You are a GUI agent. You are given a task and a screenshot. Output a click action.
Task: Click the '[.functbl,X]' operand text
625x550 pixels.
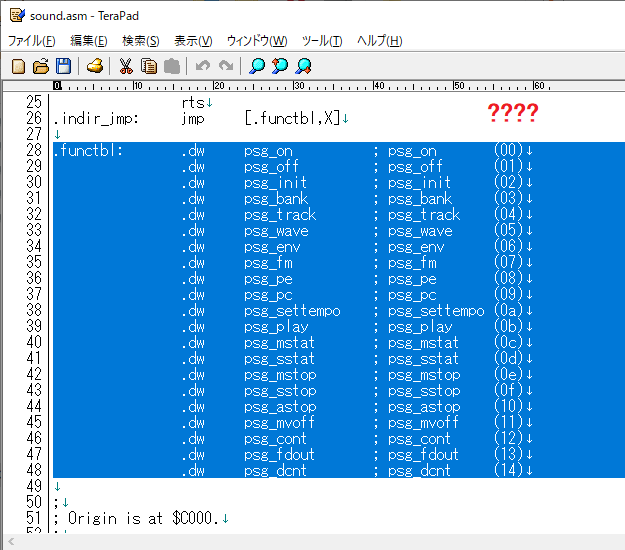coord(293,118)
